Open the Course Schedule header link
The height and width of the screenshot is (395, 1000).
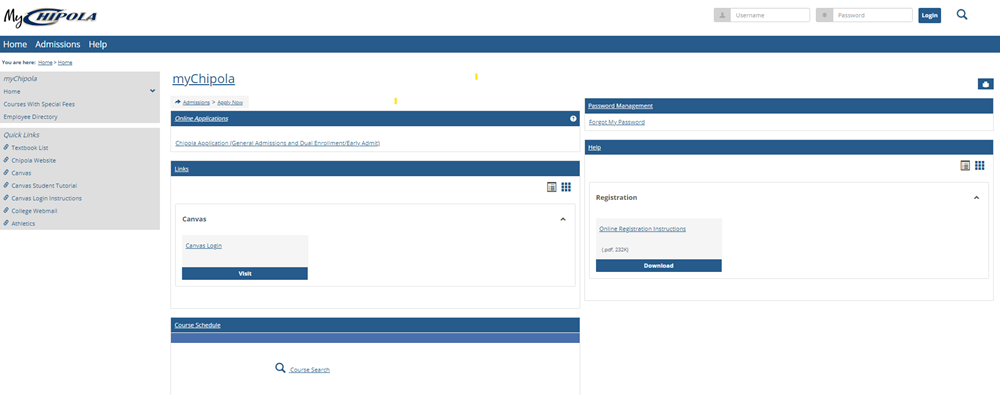point(198,325)
